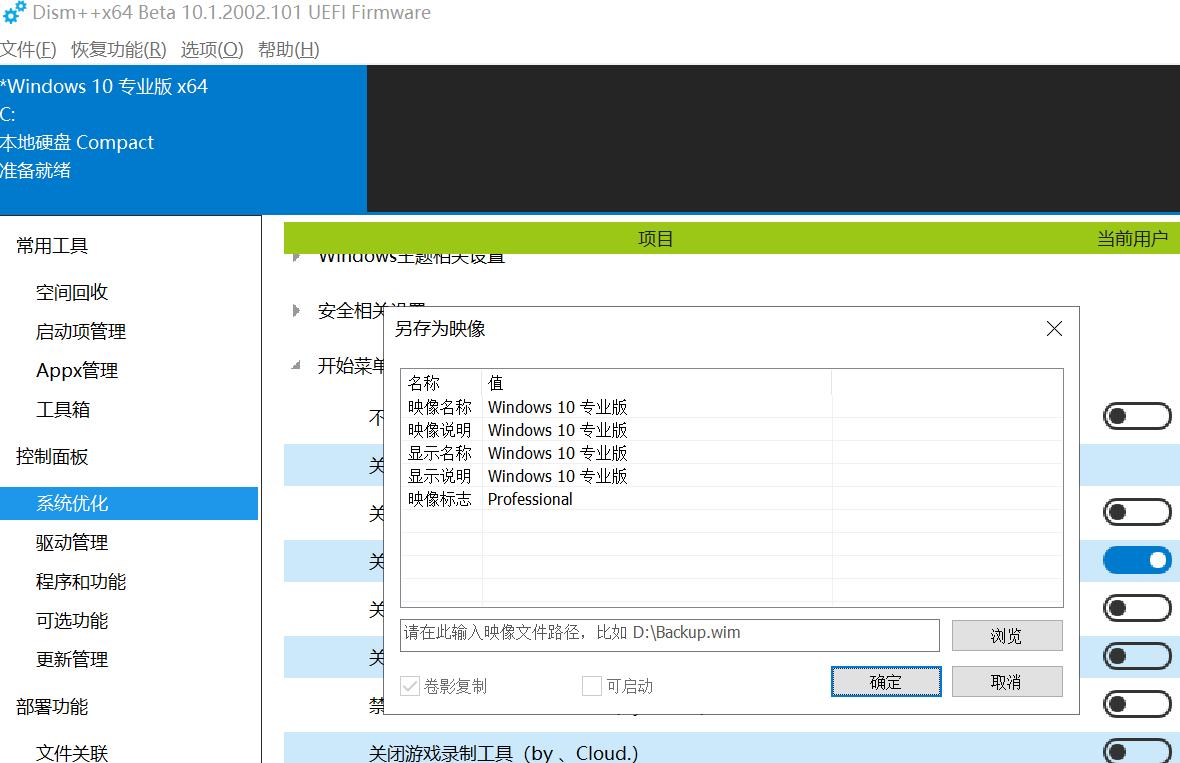Switch to Appx管理

(77, 370)
